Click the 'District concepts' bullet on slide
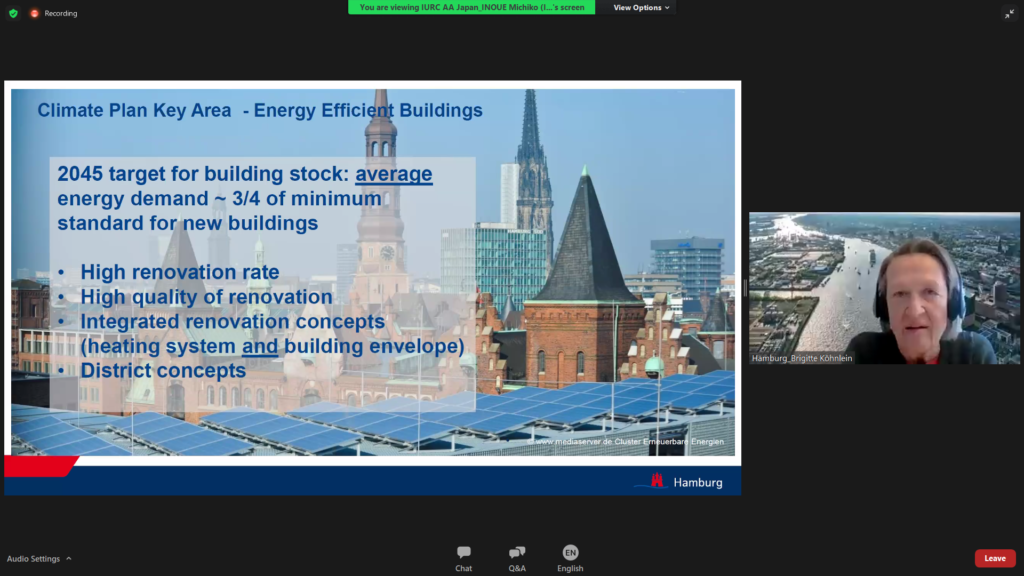This screenshot has height=576, width=1024. [x=163, y=370]
